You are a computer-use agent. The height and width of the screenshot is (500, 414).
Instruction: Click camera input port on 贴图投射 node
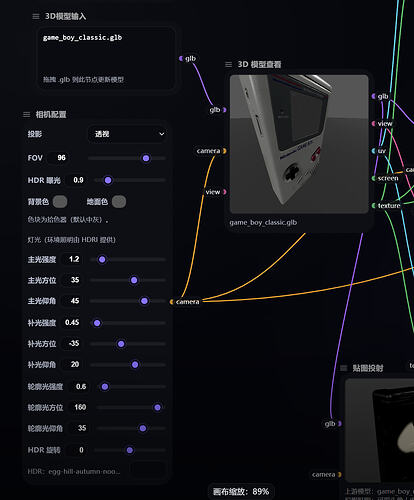[x=340, y=474]
